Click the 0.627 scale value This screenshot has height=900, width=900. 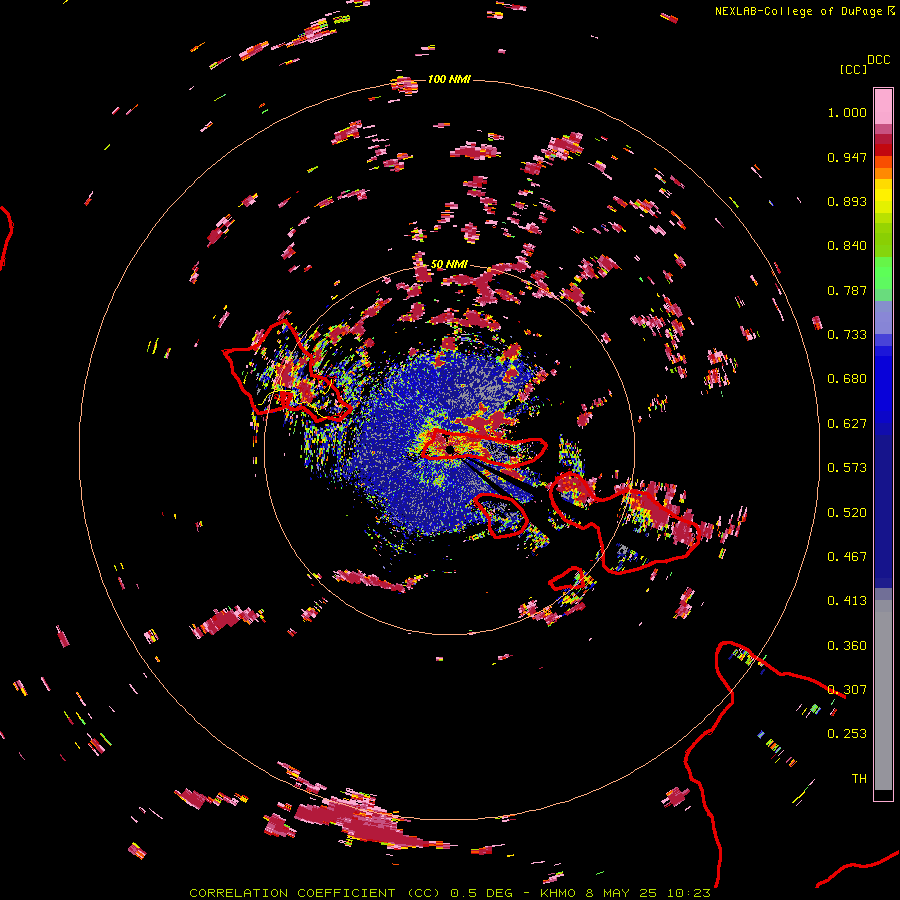(x=847, y=424)
